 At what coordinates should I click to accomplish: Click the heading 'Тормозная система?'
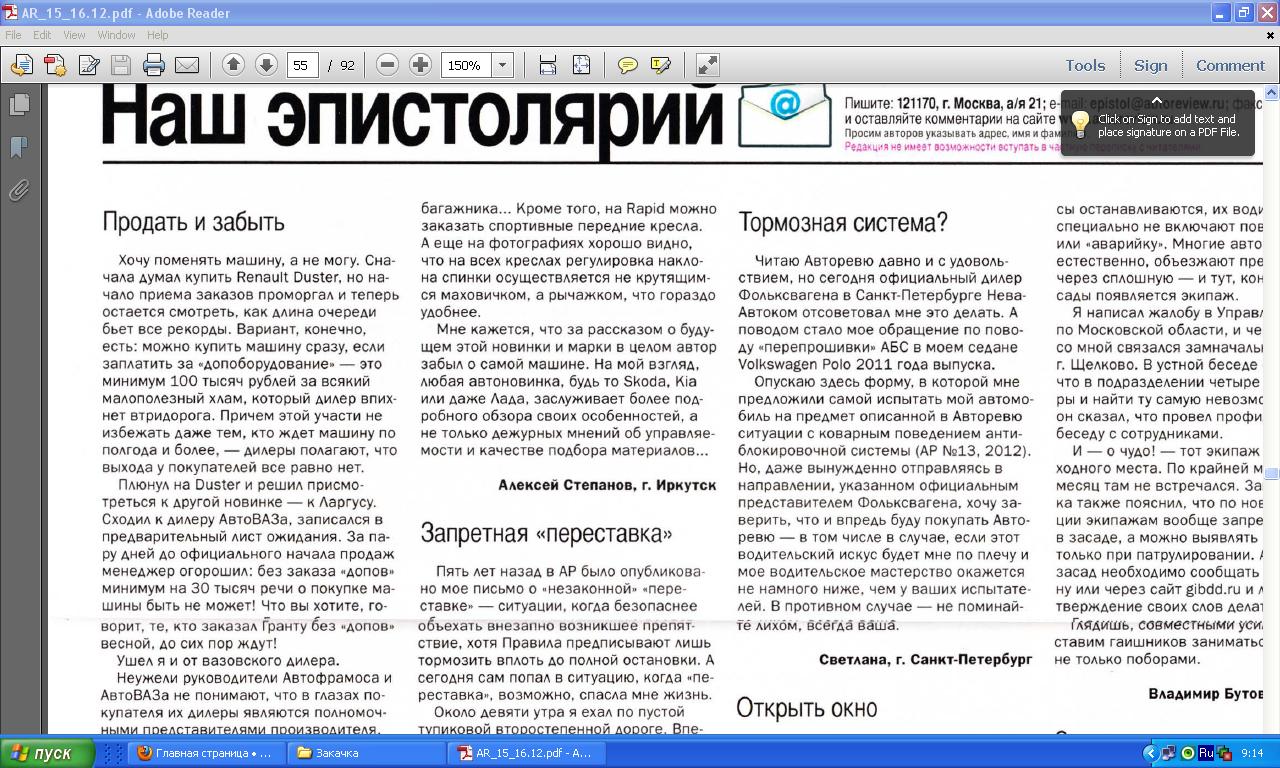click(x=842, y=222)
